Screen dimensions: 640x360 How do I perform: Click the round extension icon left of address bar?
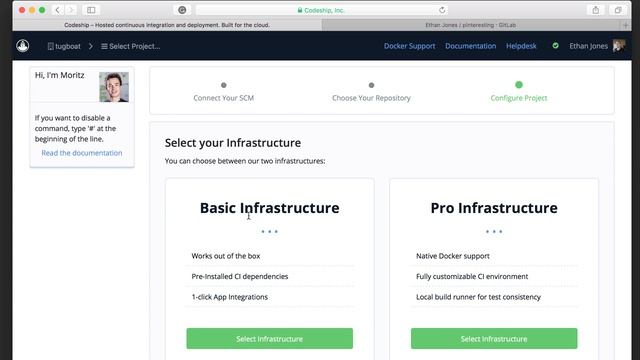(x=182, y=10)
